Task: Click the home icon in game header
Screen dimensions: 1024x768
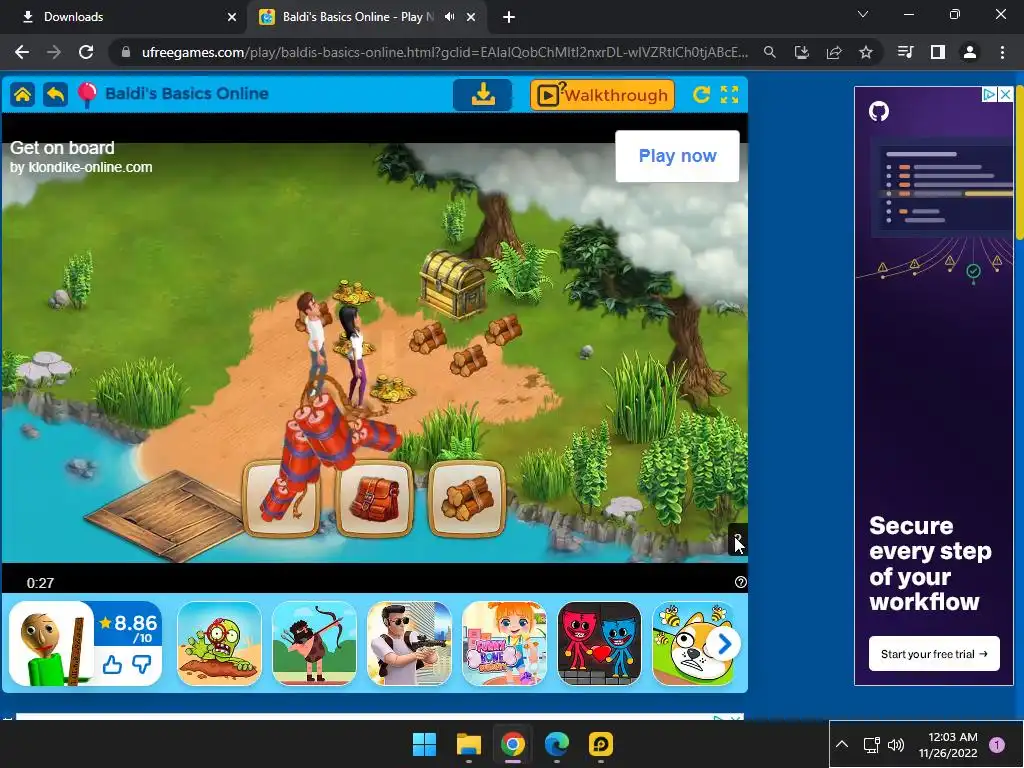Action: coord(22,95)
